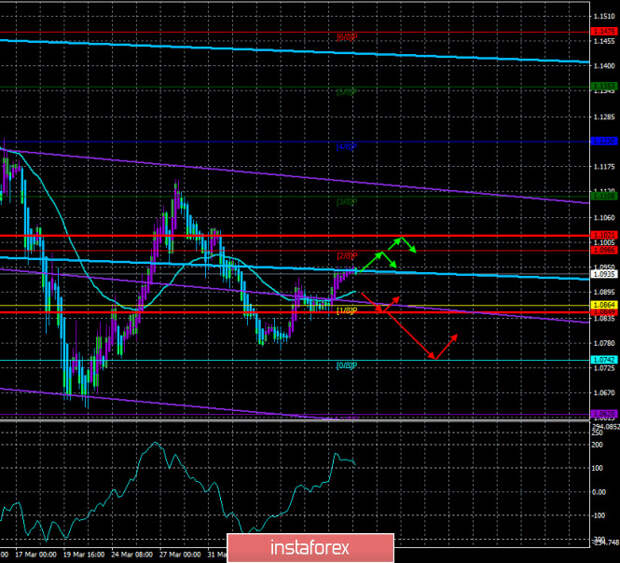Click the 1.0835 price scale value
Image resolution: width=620 pixels, height=563 pixels.
point(605,318)
